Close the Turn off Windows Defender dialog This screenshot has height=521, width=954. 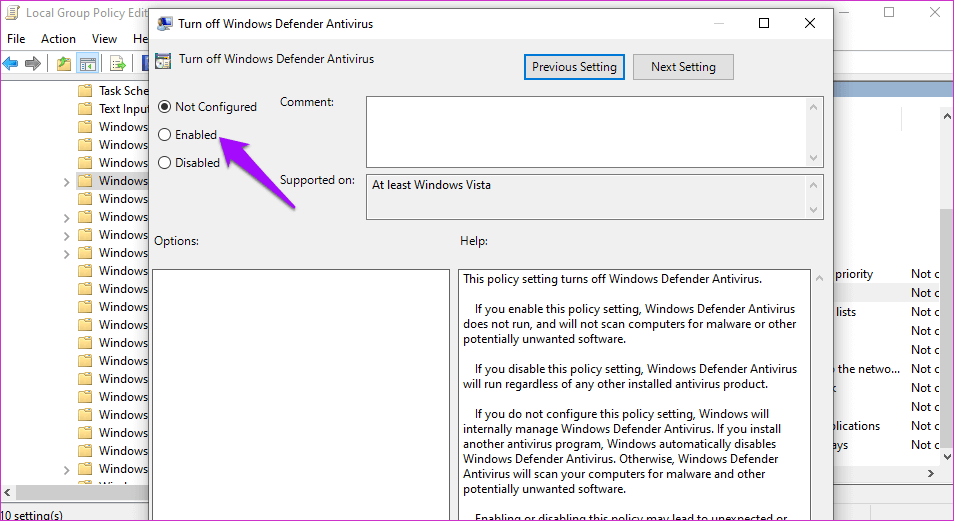pyautogui.click(x=810, y=23)
